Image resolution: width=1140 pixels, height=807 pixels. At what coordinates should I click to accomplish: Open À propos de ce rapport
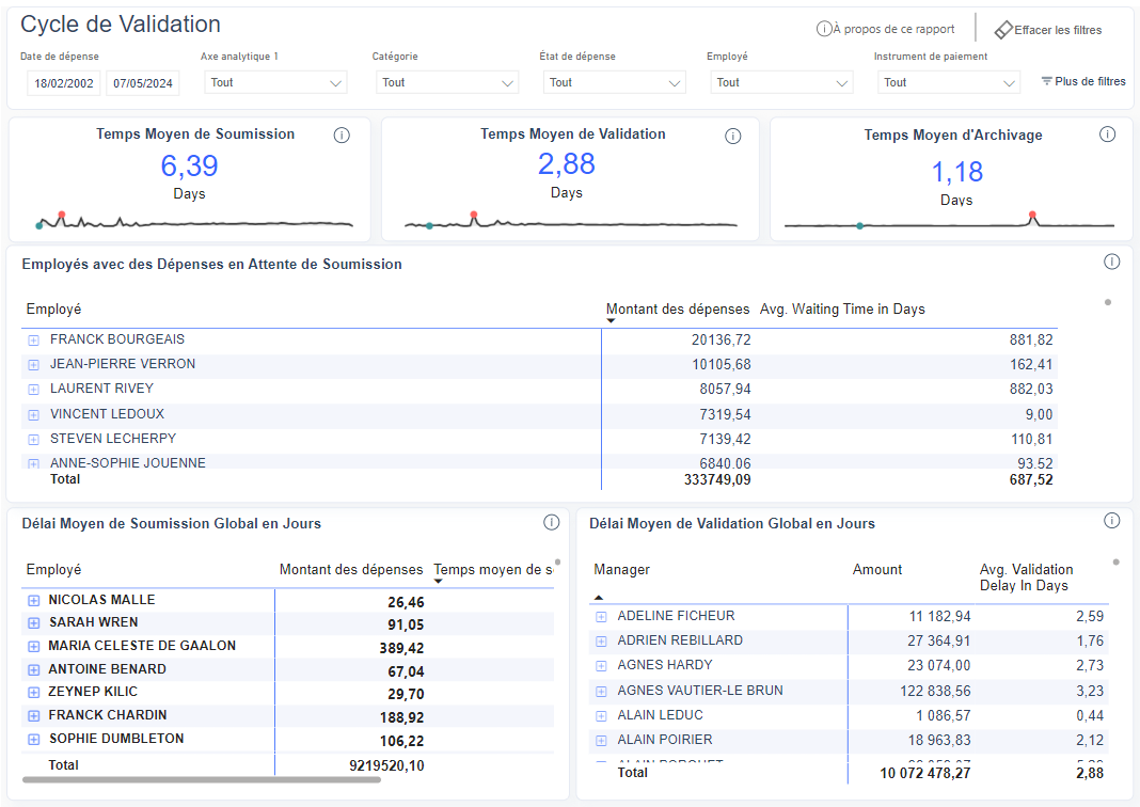coord(885,30)
